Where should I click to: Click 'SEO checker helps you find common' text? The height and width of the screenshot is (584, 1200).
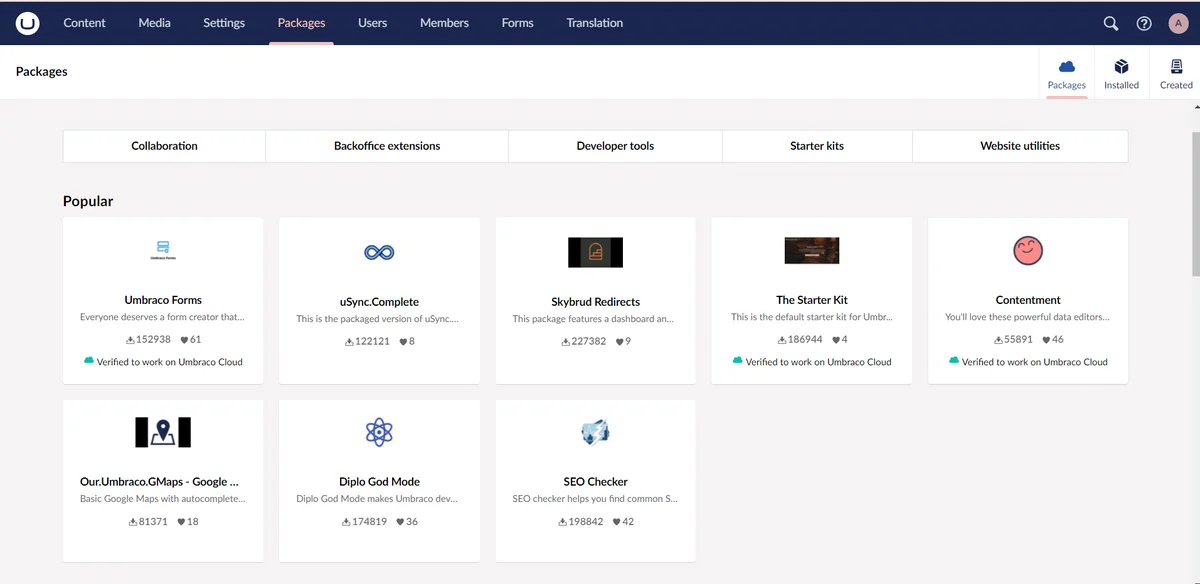point(595,499)
